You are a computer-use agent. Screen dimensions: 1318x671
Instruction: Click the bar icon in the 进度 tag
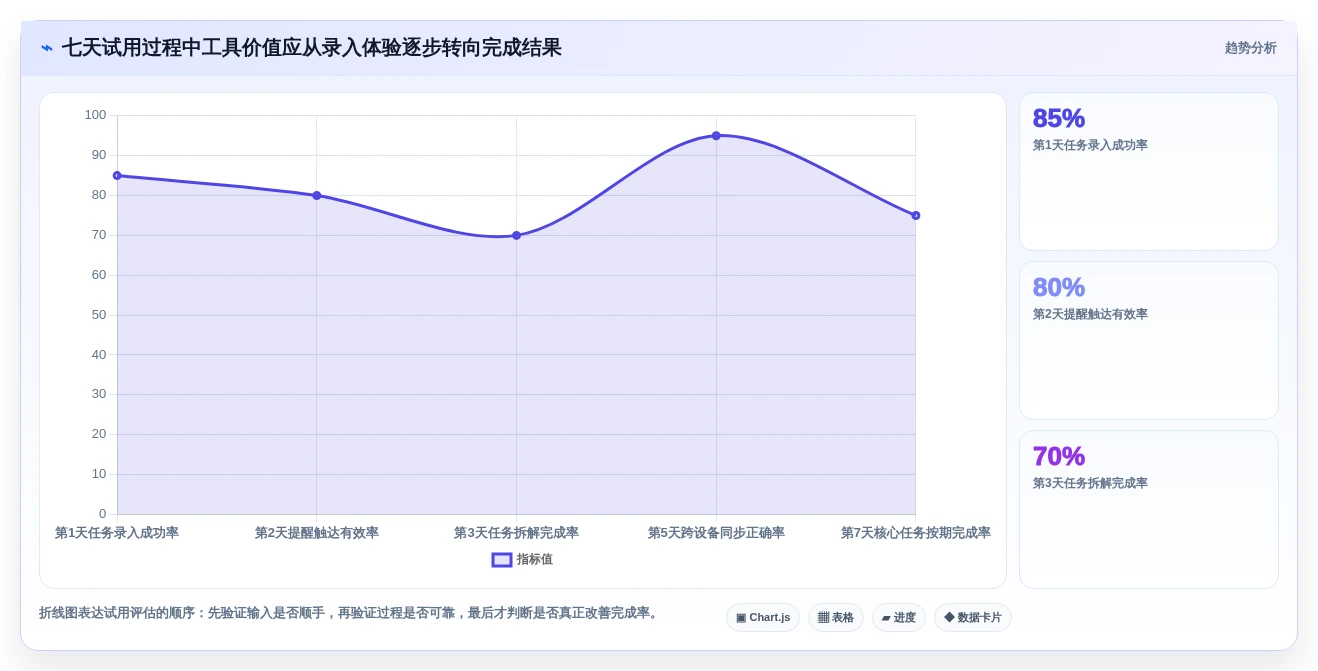coord(886,618)
